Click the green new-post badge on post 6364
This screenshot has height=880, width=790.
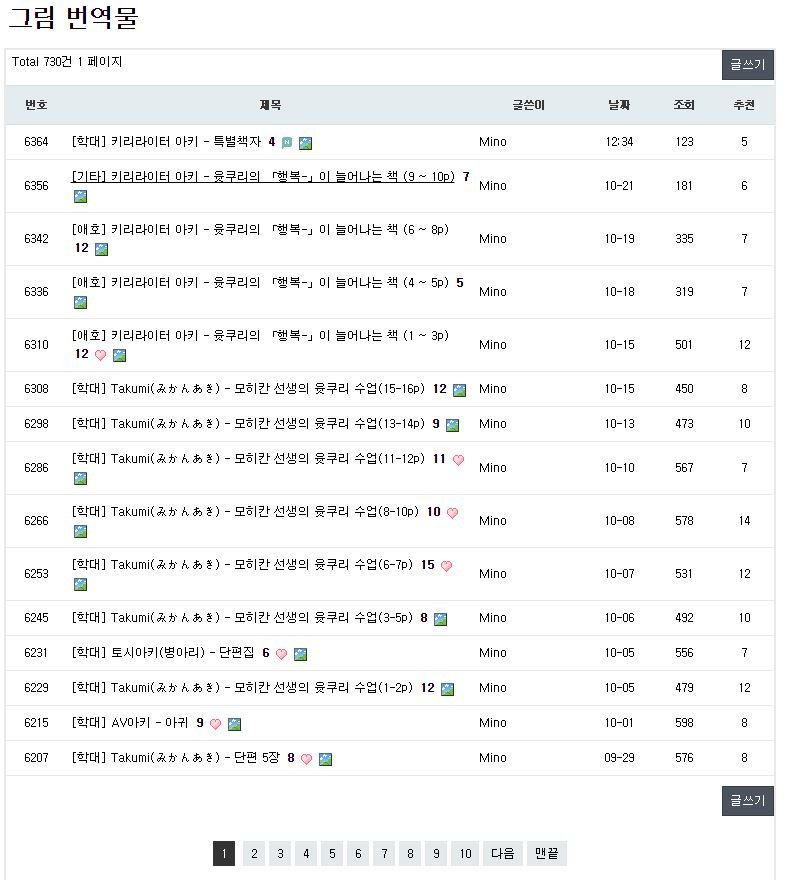(287, 143)
